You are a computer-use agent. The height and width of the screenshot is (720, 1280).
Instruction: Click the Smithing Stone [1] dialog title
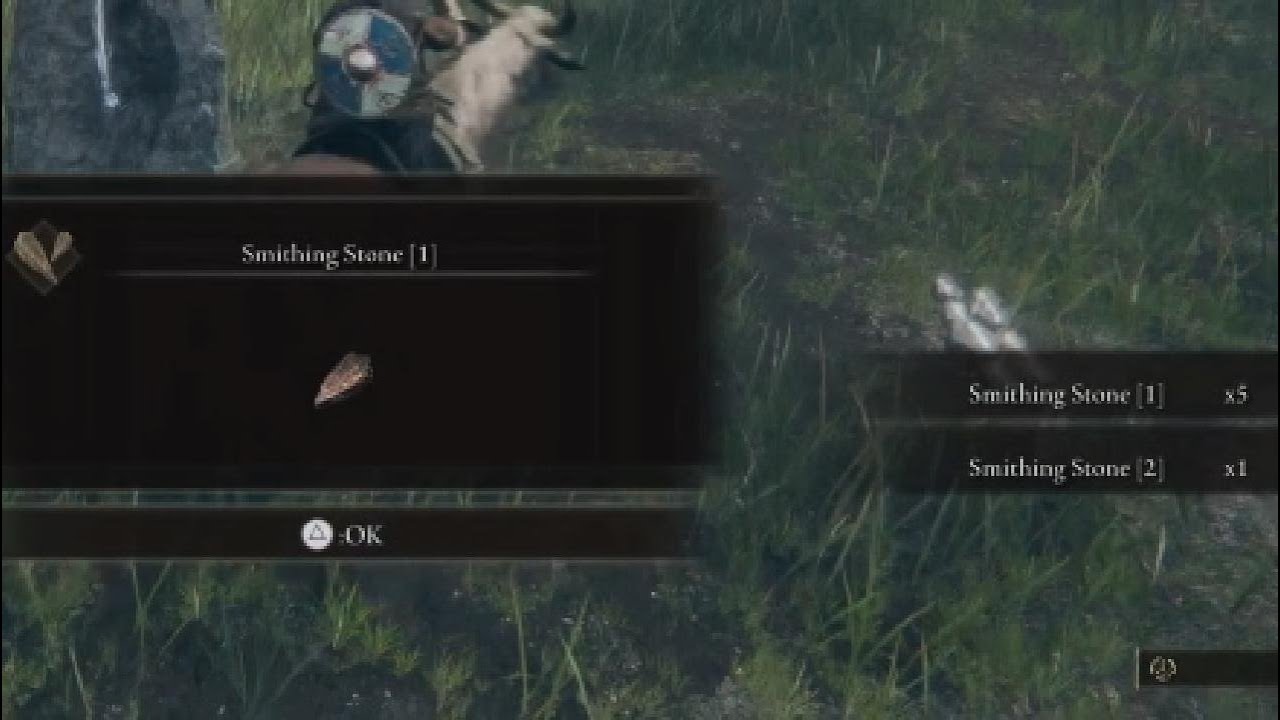click(x=339, y=254)
